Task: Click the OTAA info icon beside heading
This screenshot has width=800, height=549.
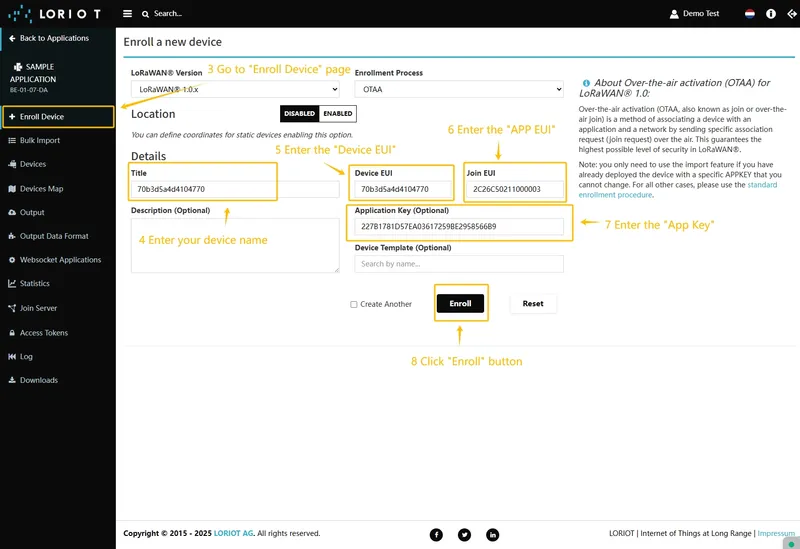Action: [586, 83]
